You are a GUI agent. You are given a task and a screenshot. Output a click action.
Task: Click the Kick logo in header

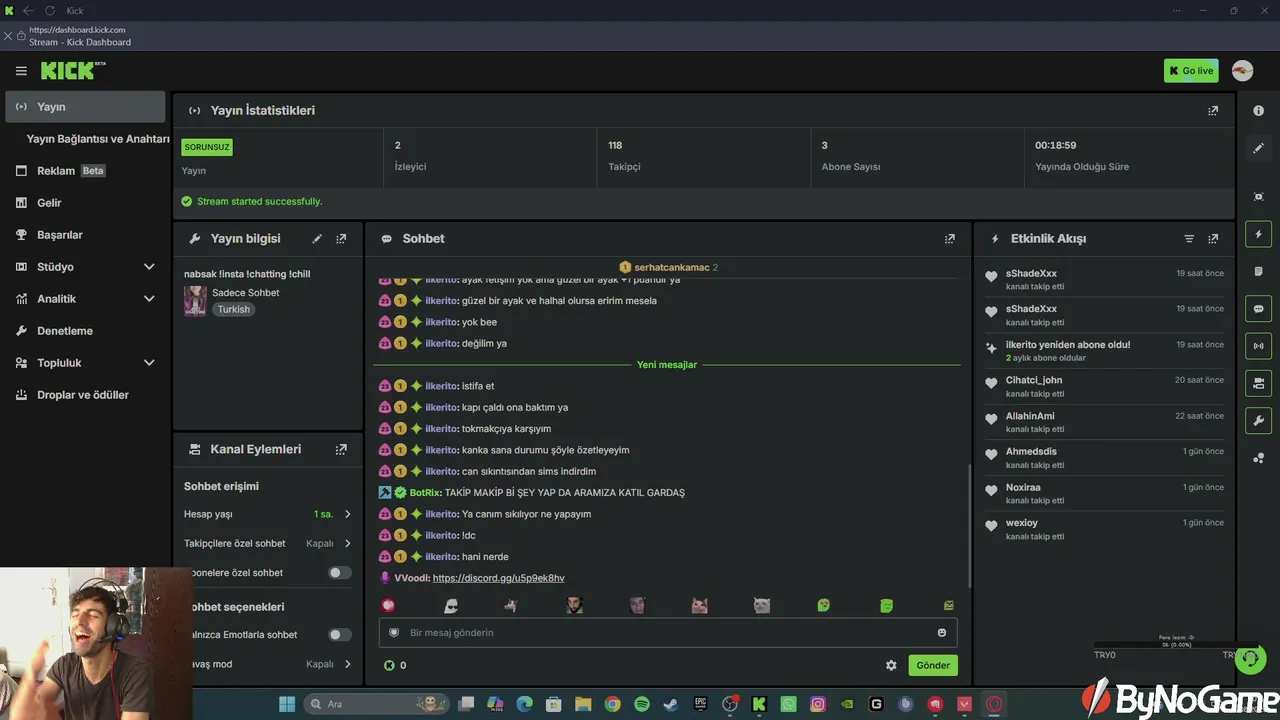(73, 70)
